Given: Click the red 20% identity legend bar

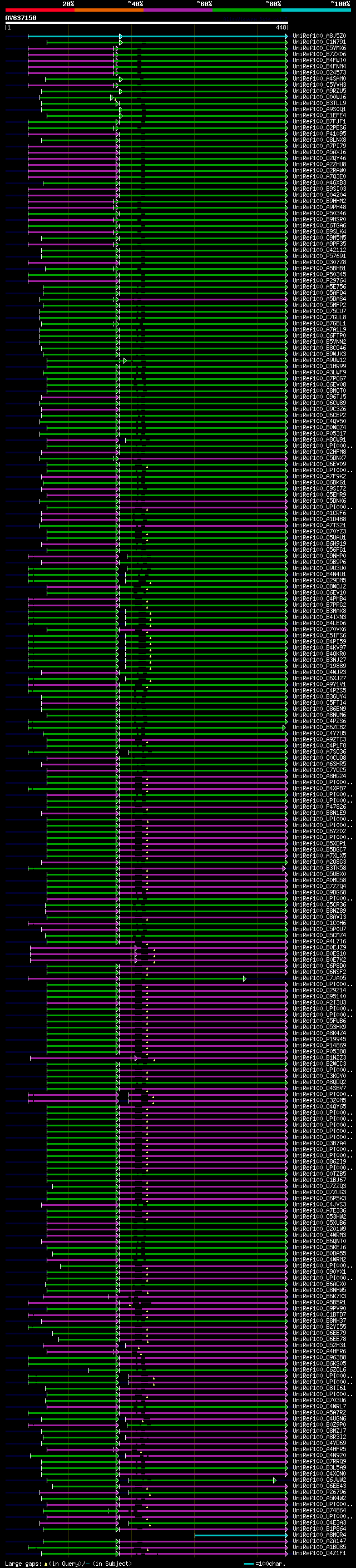Looking at the screenshot, I should tap(39, 10).
